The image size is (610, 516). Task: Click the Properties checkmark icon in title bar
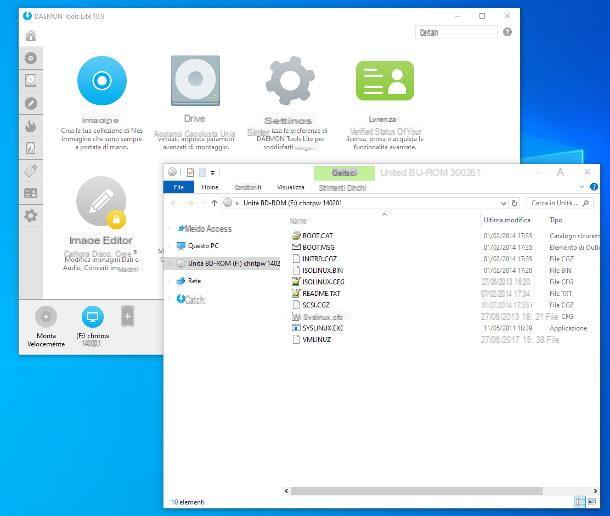coord(190,172)
